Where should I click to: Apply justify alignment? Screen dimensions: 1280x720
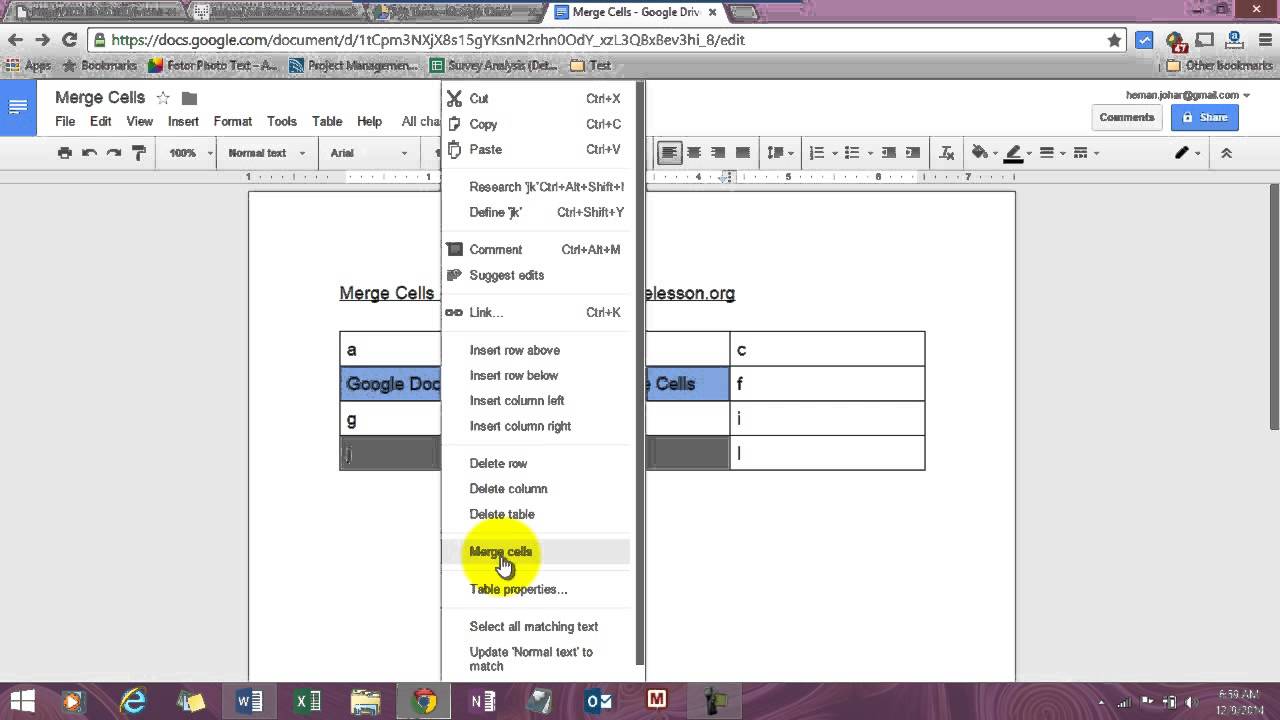(x=742, y=153)
